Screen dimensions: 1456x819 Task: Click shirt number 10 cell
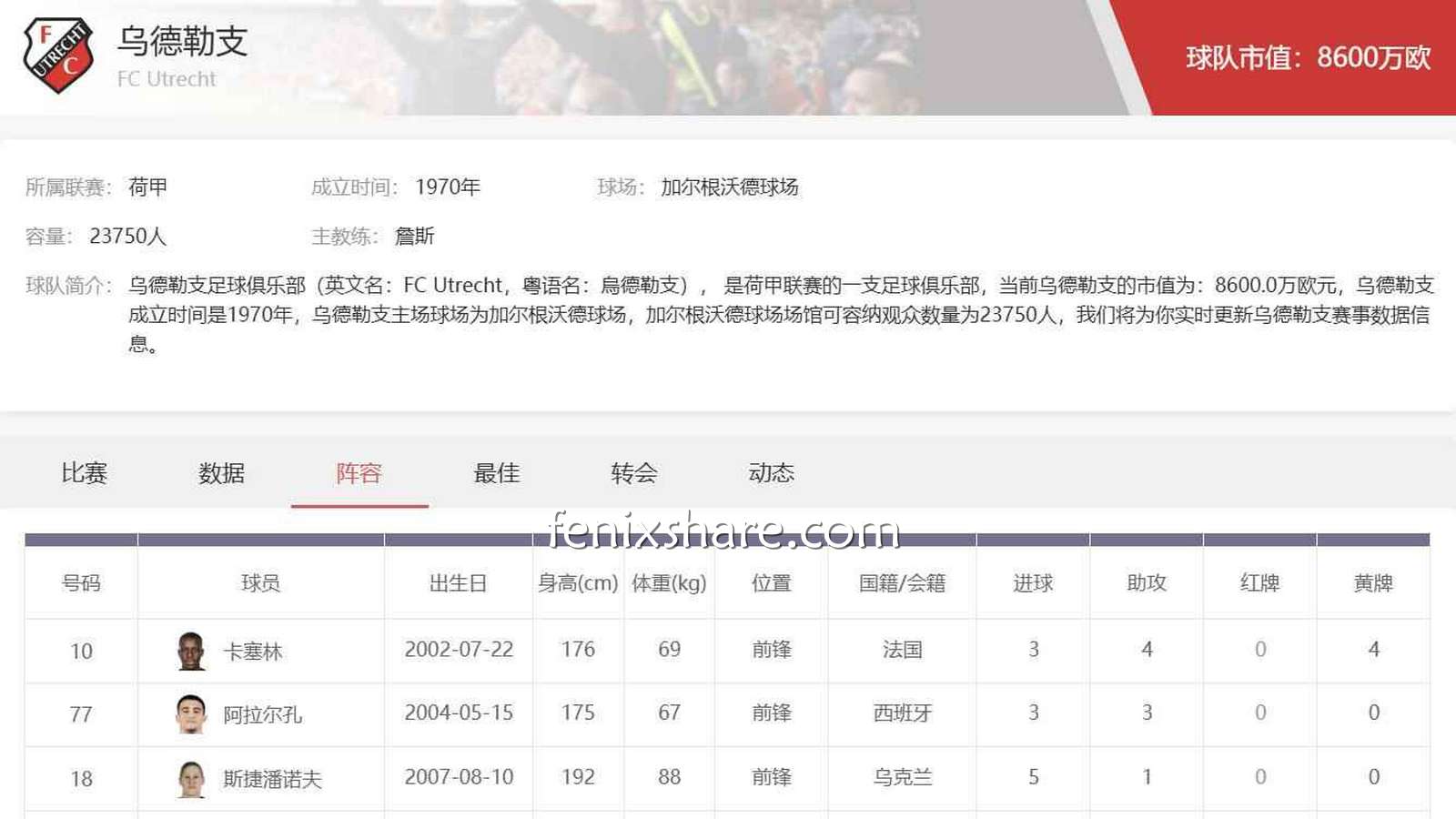click(x=81, y=652)
